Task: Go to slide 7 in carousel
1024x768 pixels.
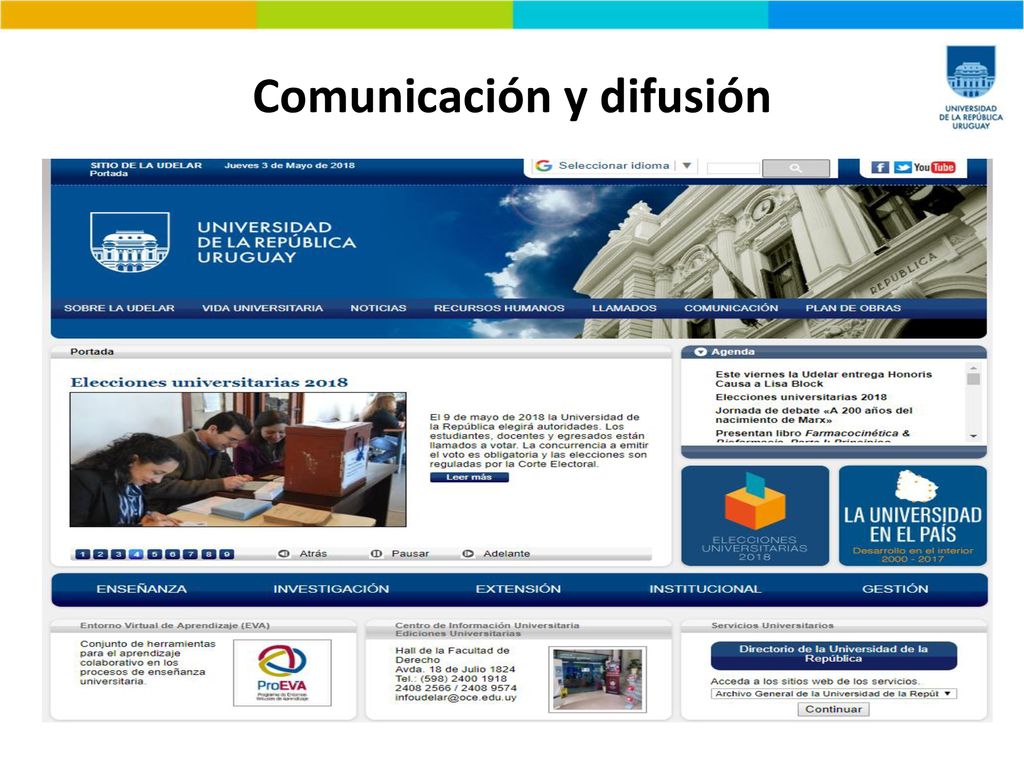Action: (190, 554)
